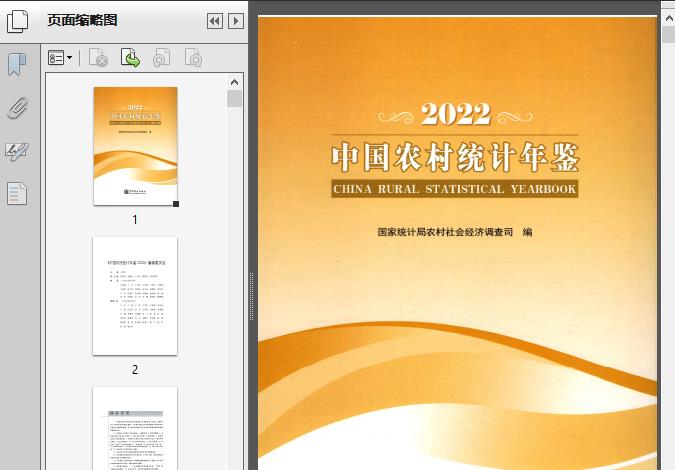The width and height of the screenshot is (675, 470).
Task: Click the thumbnail panel scrollbar handle
Action: click(234, 99)
